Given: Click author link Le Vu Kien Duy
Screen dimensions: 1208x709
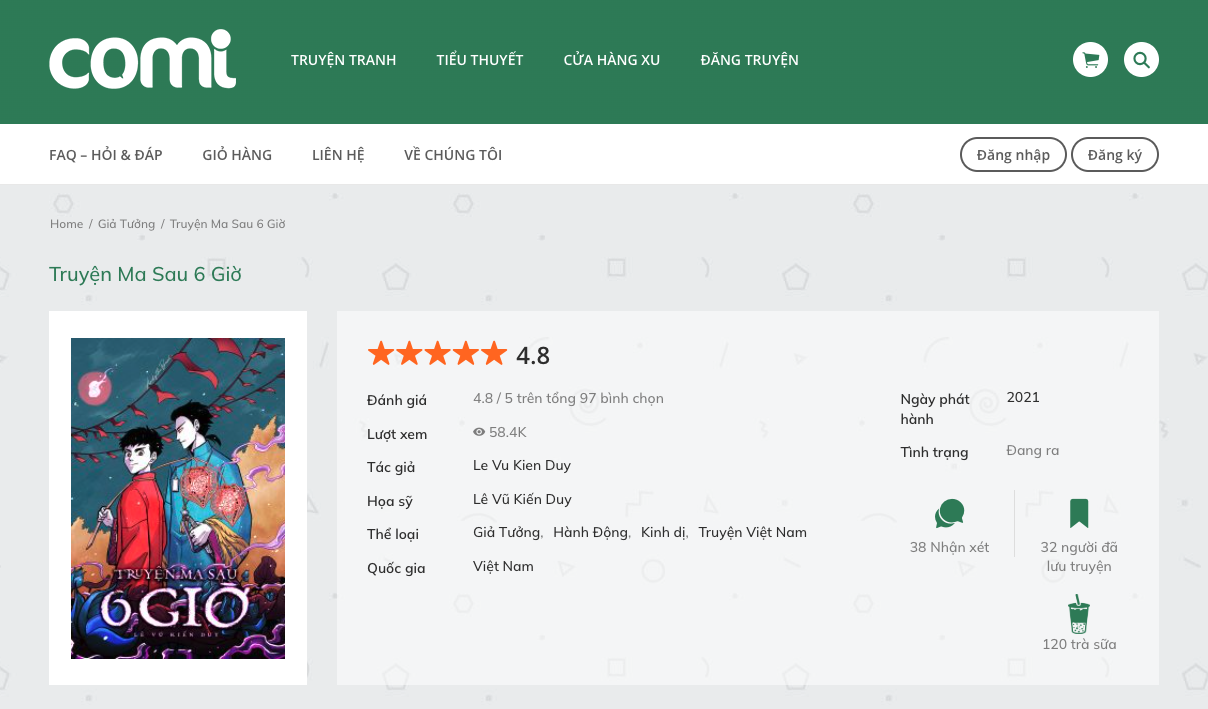Looking at the screenshot, I should (x=522, y=465).
